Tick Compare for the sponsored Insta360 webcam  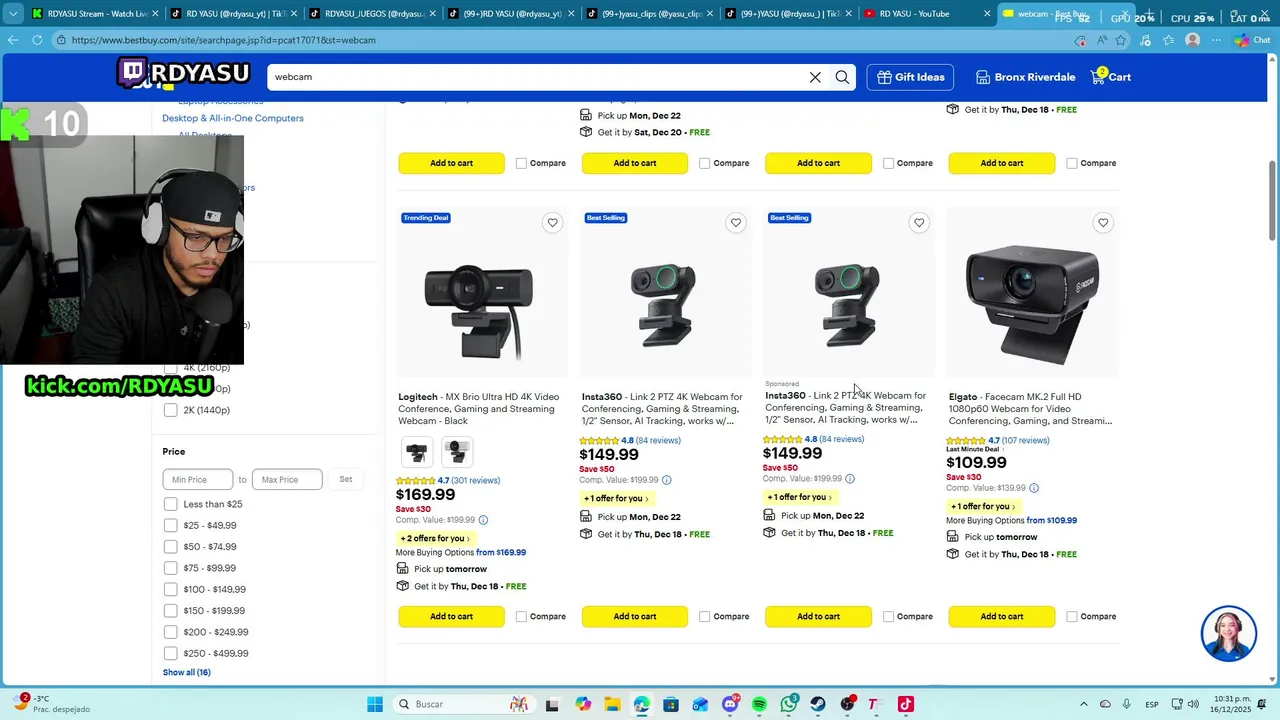[888, 616]
